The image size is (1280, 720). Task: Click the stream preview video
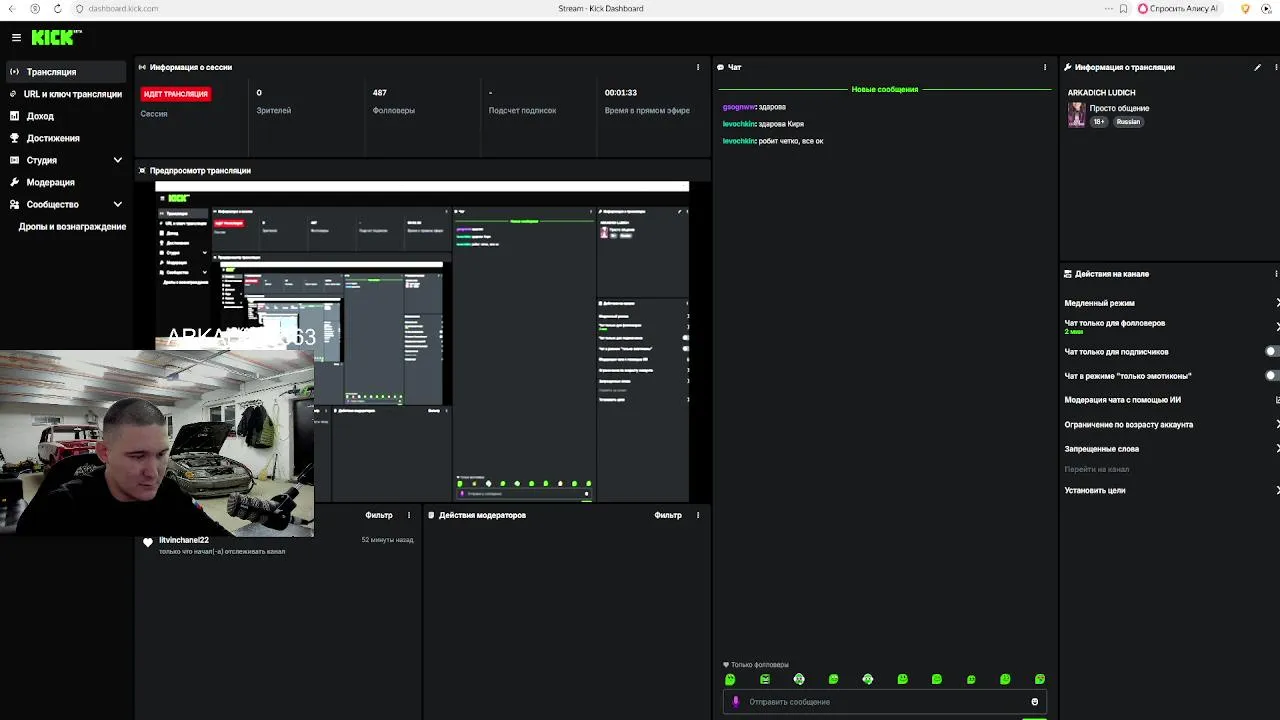click(x=422, y=341)
